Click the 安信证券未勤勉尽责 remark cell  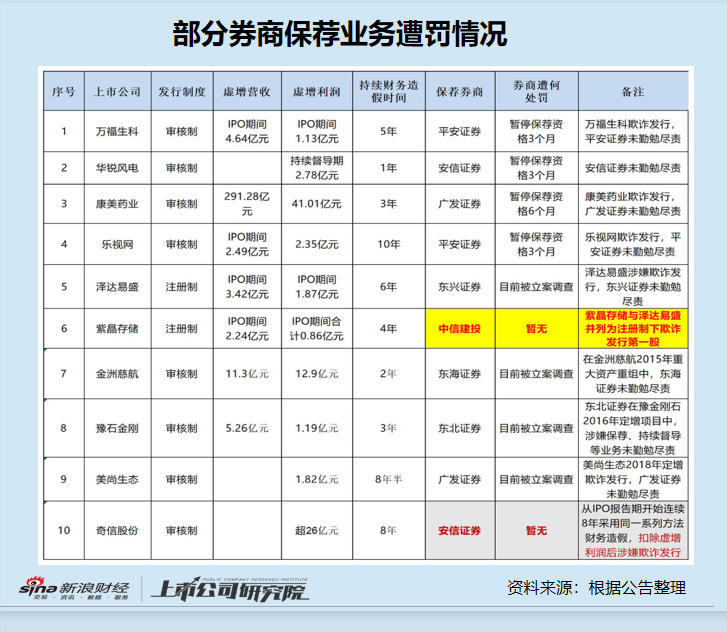point(633,168)
